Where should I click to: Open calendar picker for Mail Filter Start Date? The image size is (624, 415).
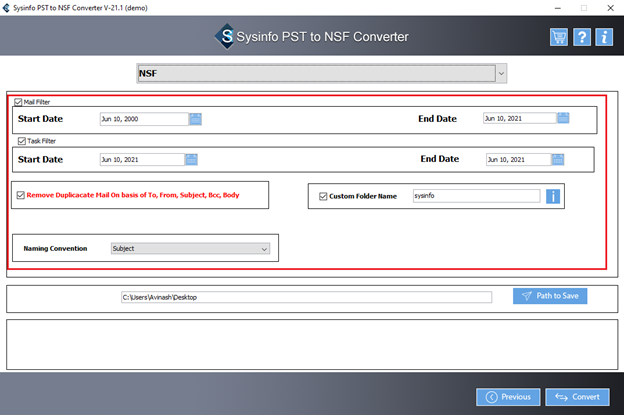195,119
